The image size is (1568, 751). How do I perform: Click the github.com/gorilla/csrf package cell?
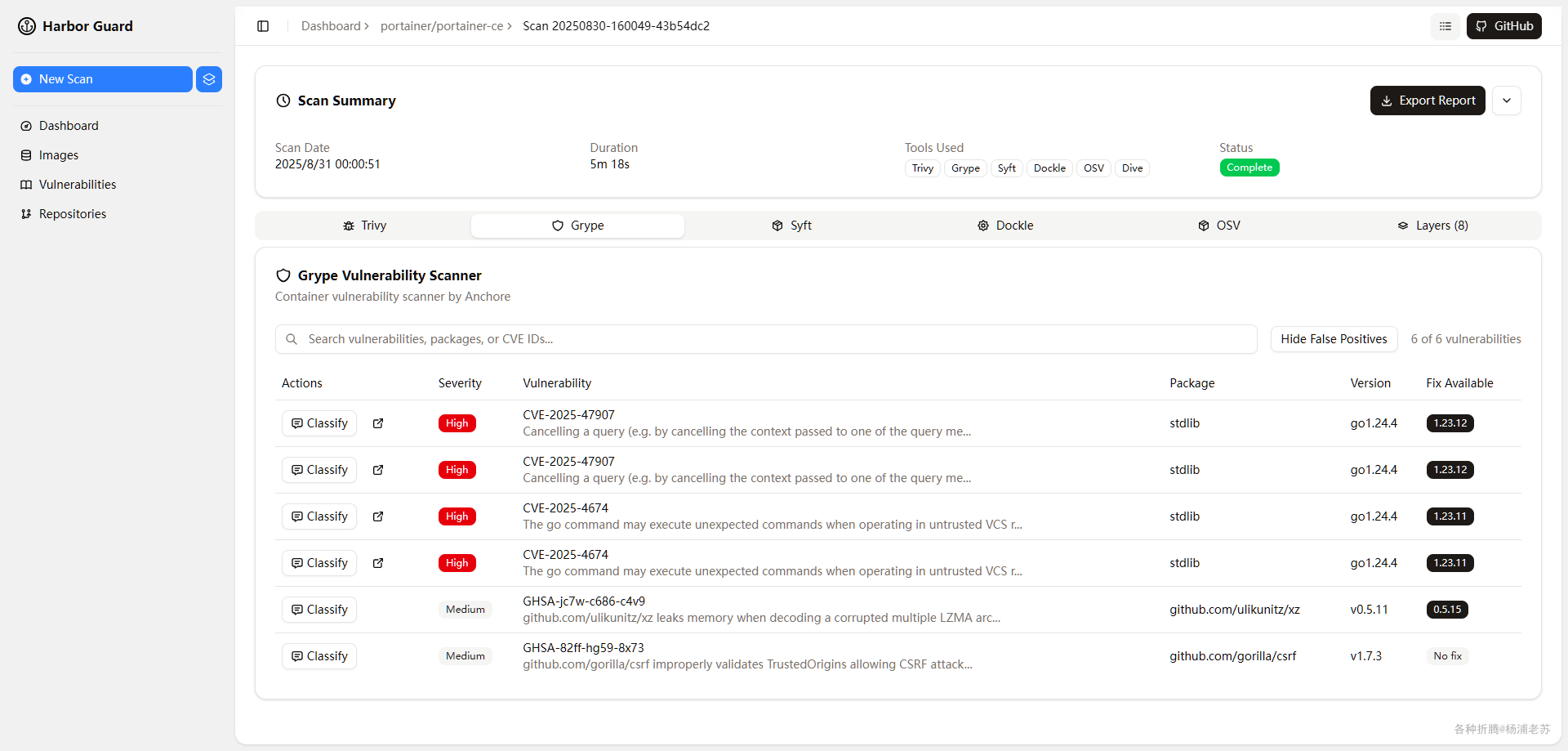(x=1232, y=656)
